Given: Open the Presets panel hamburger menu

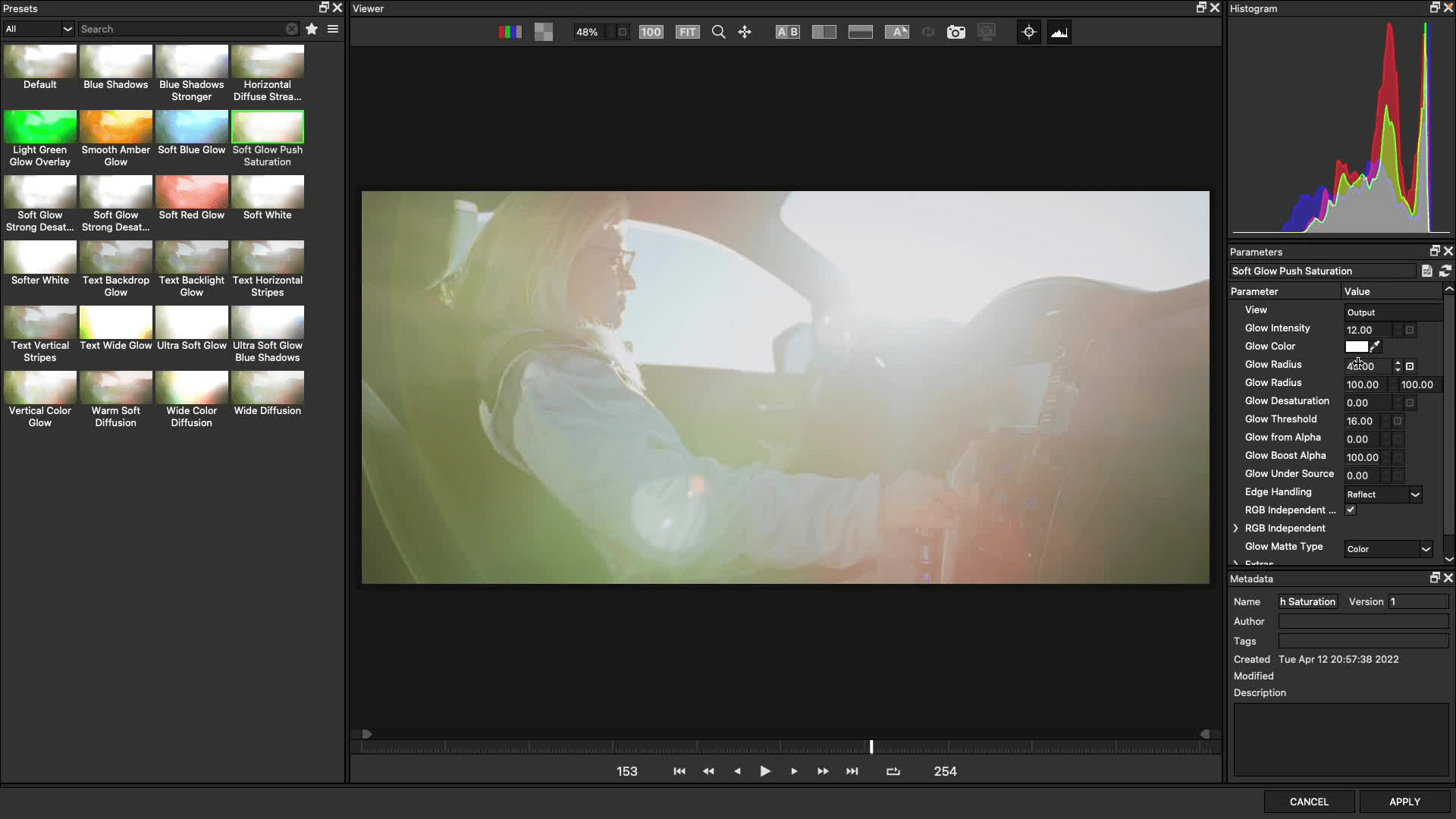Looking at the screenshot, I should 333,29.
